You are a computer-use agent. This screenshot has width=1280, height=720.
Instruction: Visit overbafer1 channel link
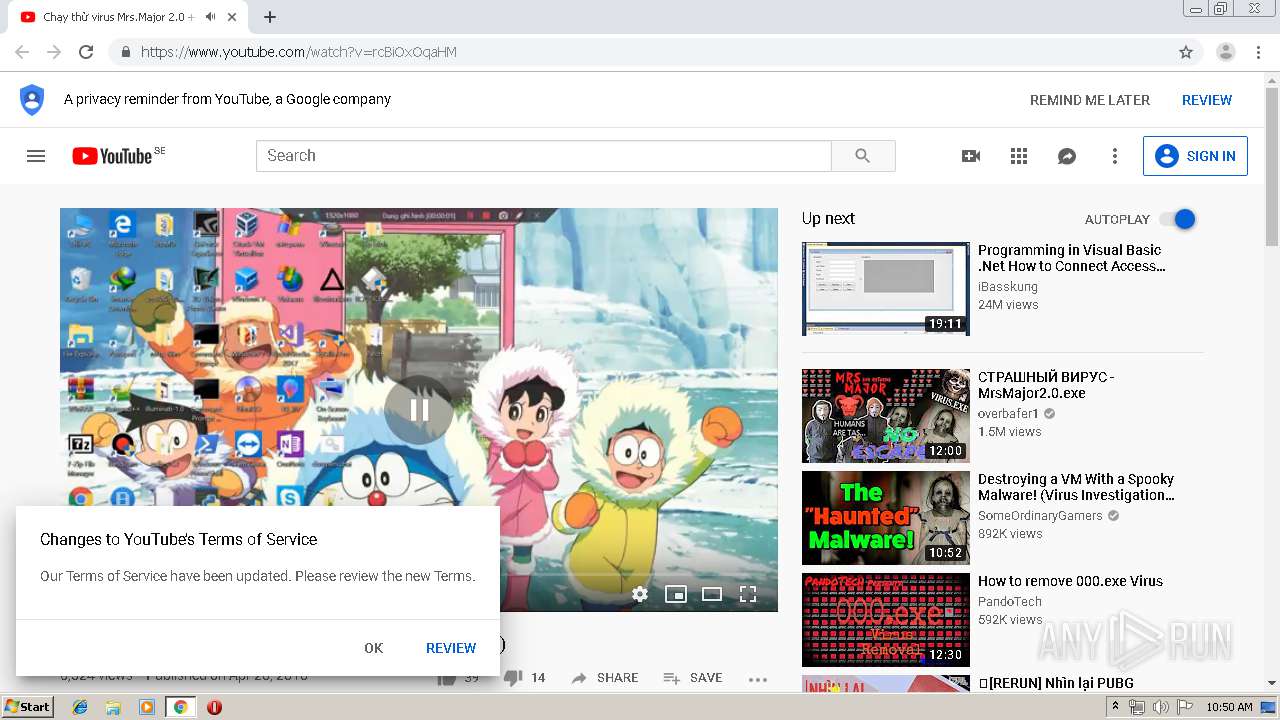coord(1009,414)
